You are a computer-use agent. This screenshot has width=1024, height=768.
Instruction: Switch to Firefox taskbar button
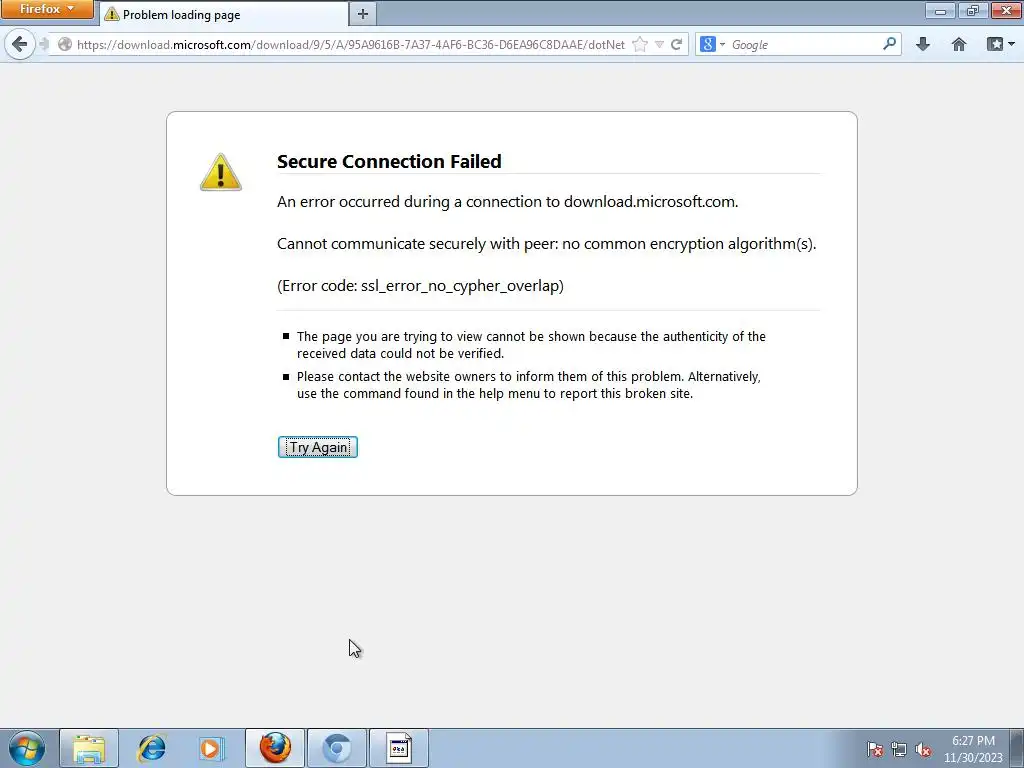pos(275,748)
